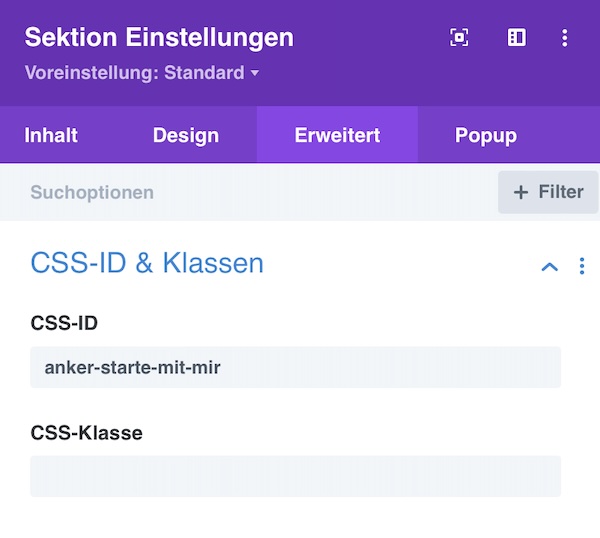Switch to the Design tab
600x538 pixels.
click(186, 135)
